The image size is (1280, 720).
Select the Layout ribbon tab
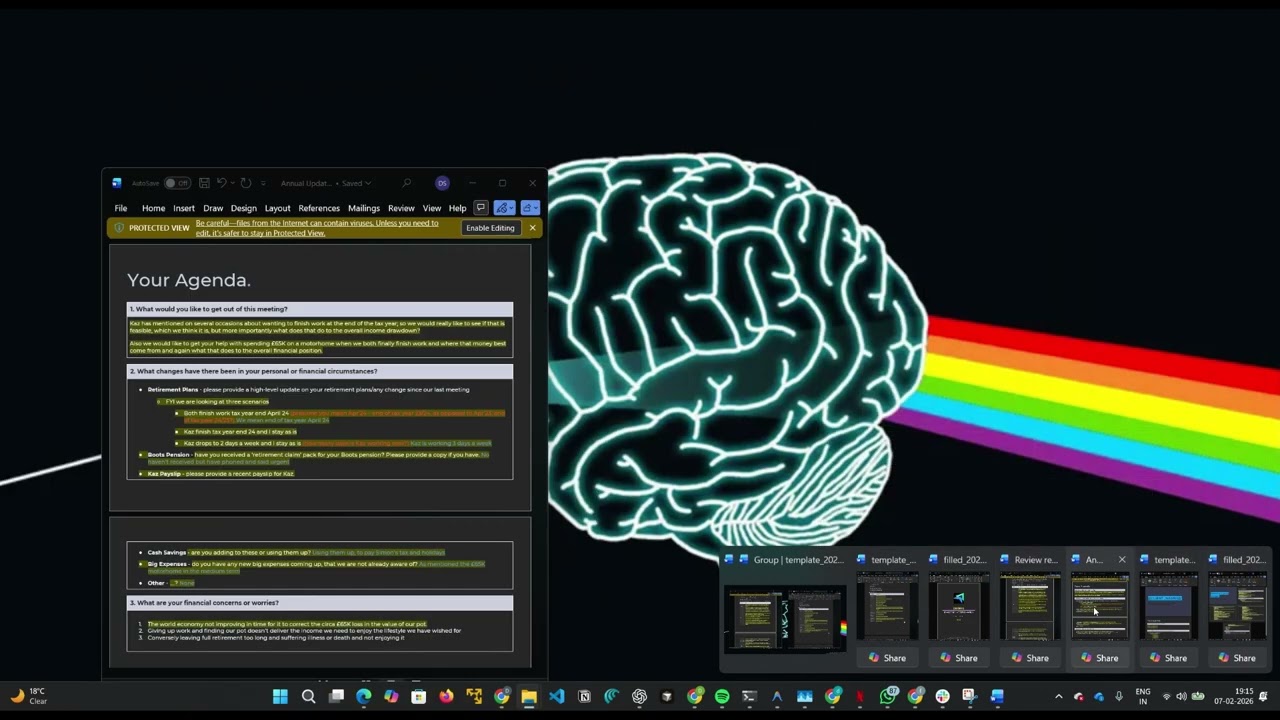point(277,208)
